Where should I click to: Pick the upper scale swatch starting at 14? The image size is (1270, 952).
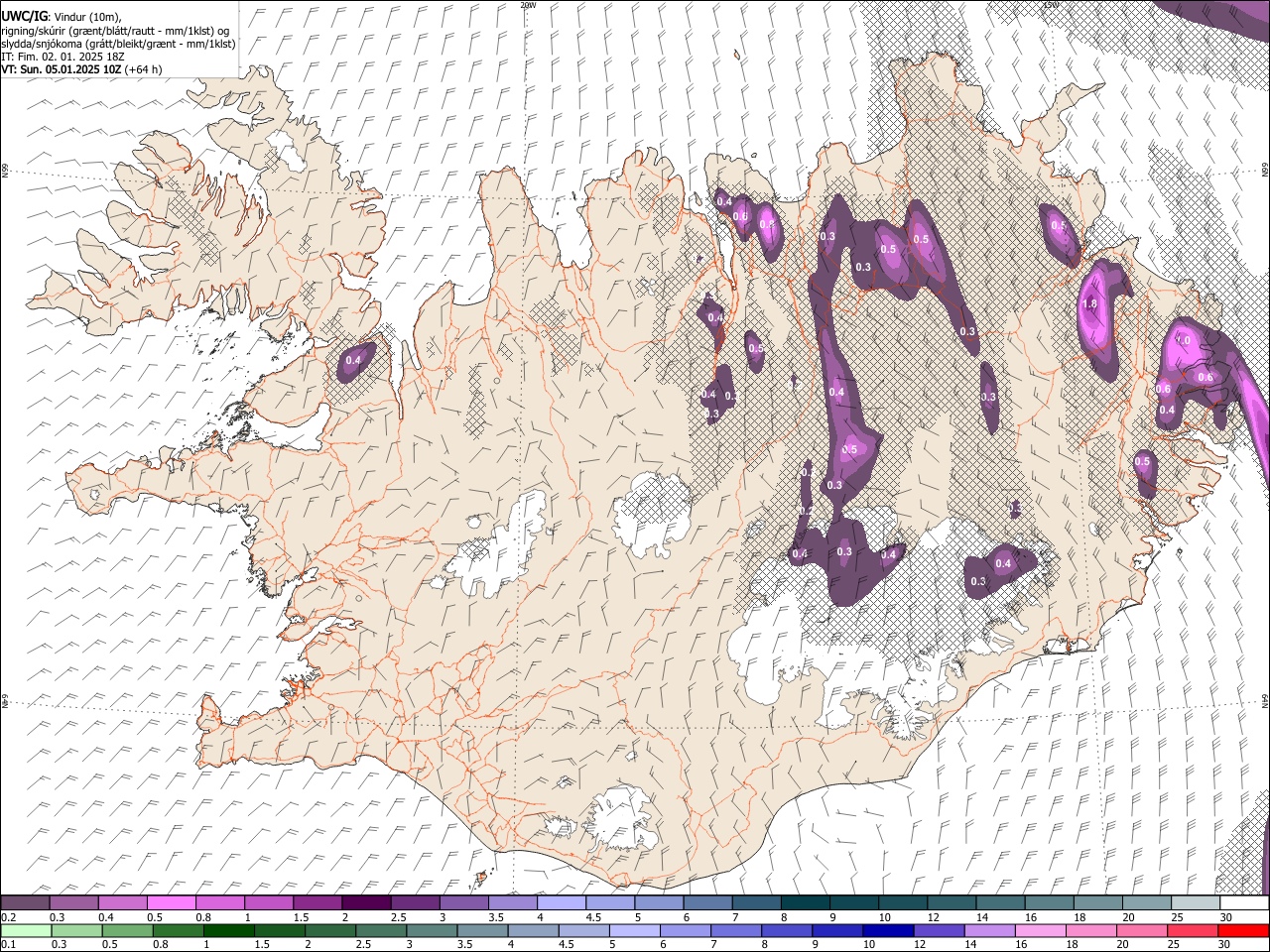point(1000,903)
